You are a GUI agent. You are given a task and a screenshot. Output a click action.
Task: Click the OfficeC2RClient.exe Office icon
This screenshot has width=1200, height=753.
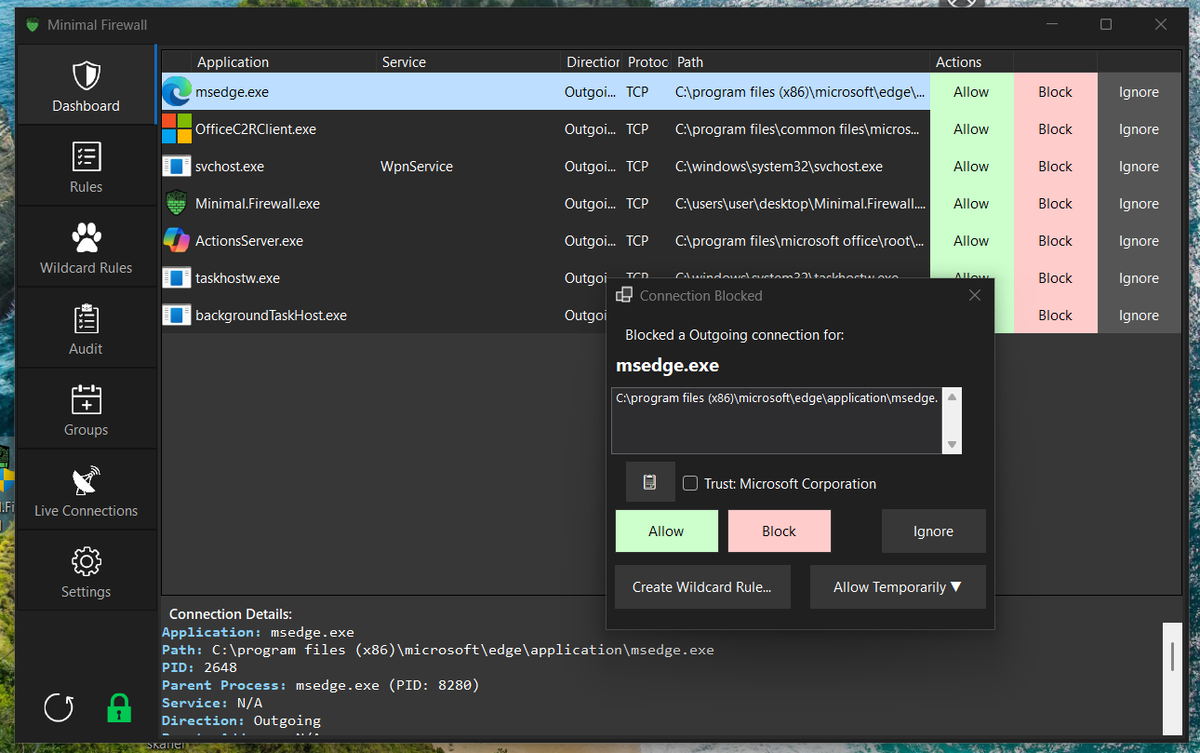tap(177, 129)
